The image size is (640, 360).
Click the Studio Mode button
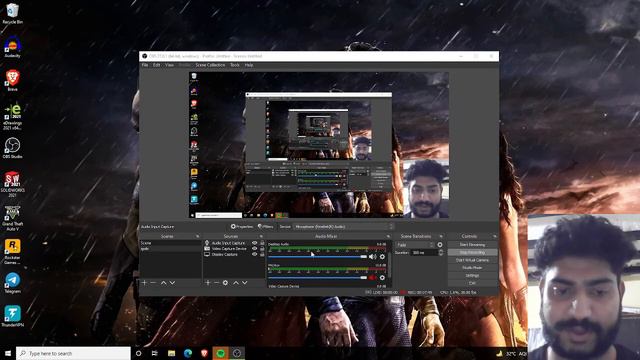pyautogui.click(x=472, y=268)
